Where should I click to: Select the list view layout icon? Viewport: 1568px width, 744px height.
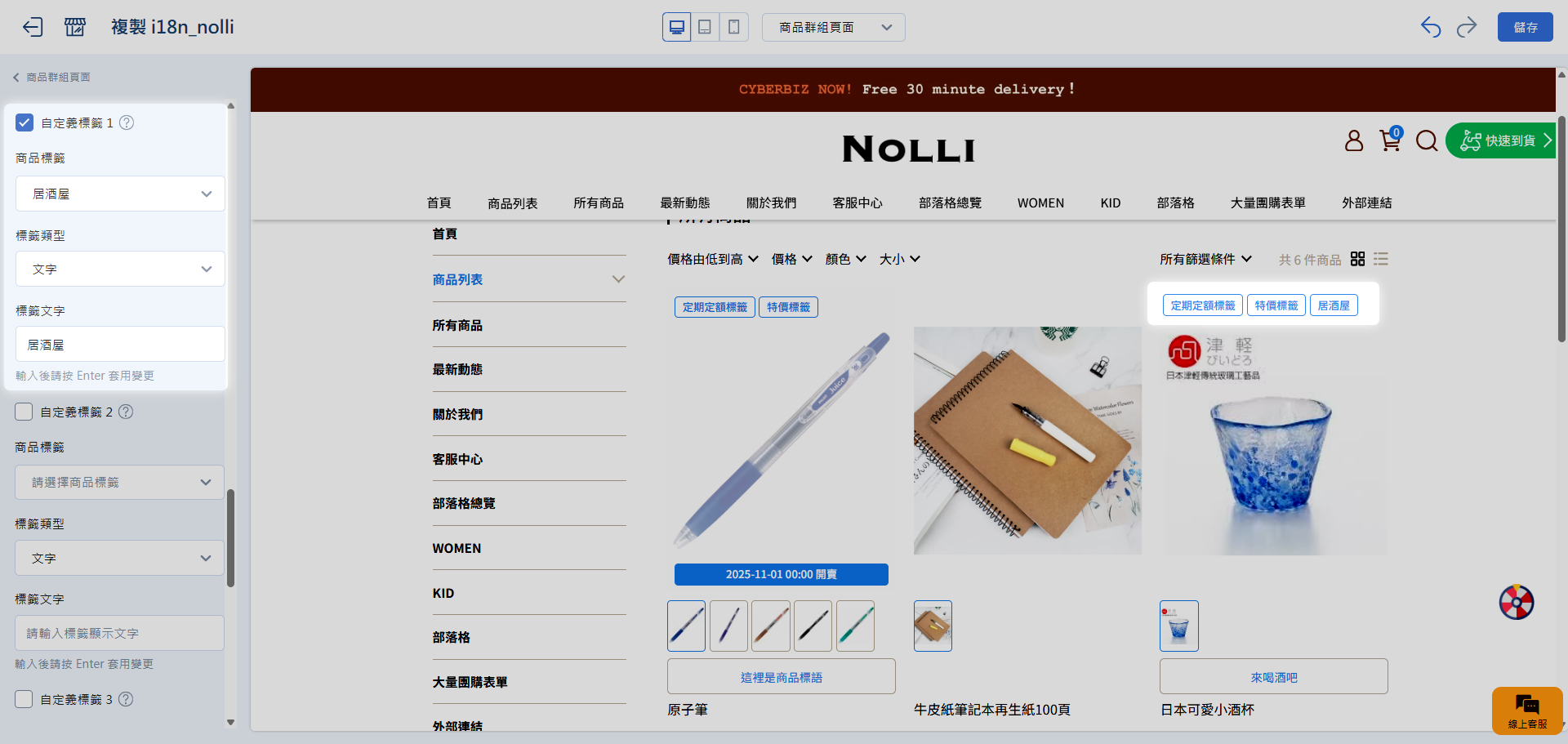pos(1381,259)
